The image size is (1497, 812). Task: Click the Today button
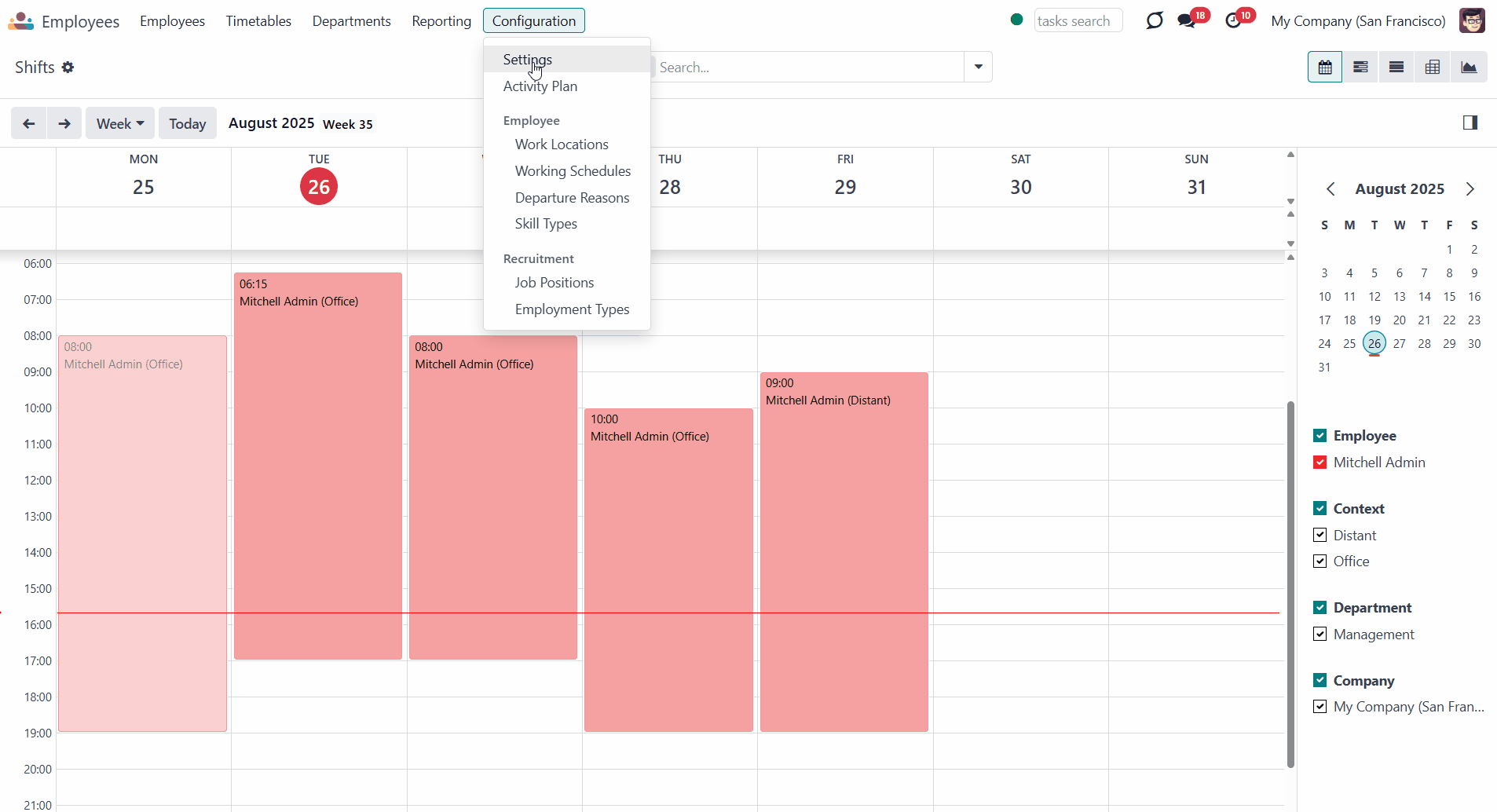[x=188, y=123]
